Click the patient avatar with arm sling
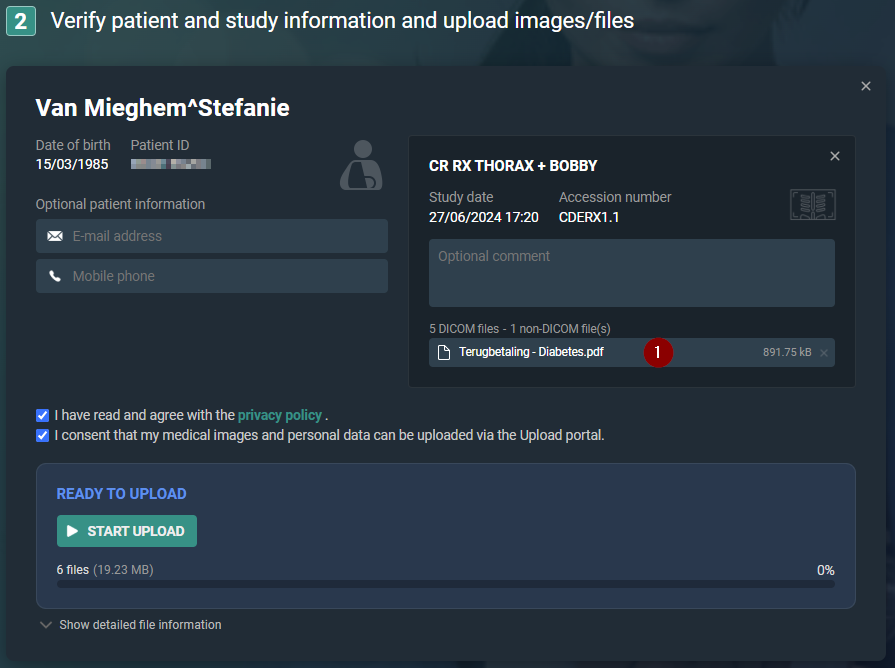The height and width of the screenshot is (668, 895). (x=360, y=166)
